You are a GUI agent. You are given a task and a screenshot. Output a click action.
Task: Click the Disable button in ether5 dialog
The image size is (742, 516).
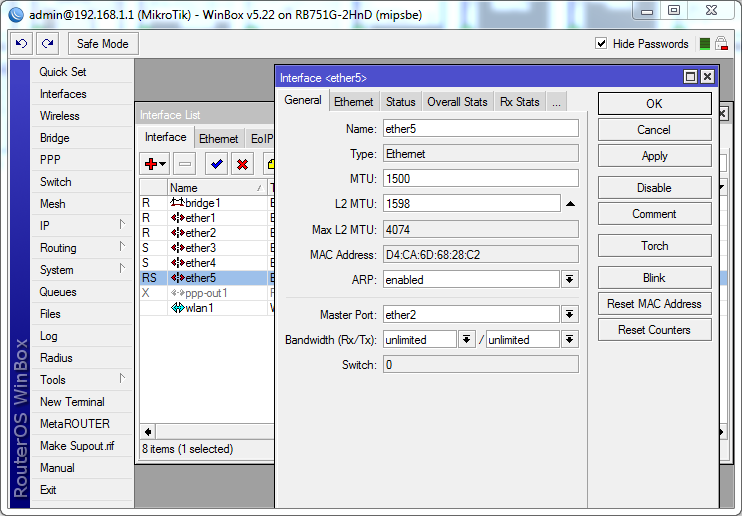(x=654, y=188)
